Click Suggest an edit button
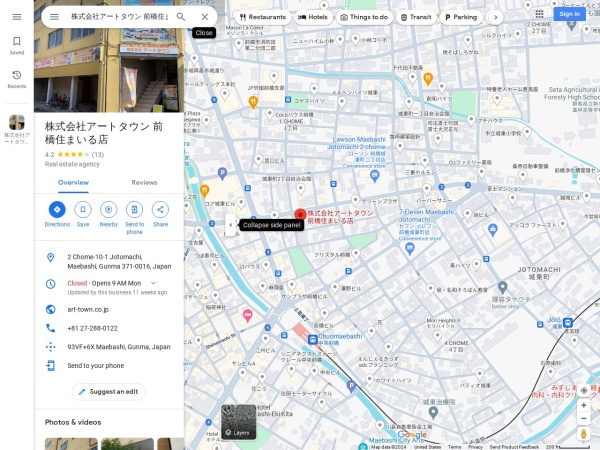 (x=109, y=392)
